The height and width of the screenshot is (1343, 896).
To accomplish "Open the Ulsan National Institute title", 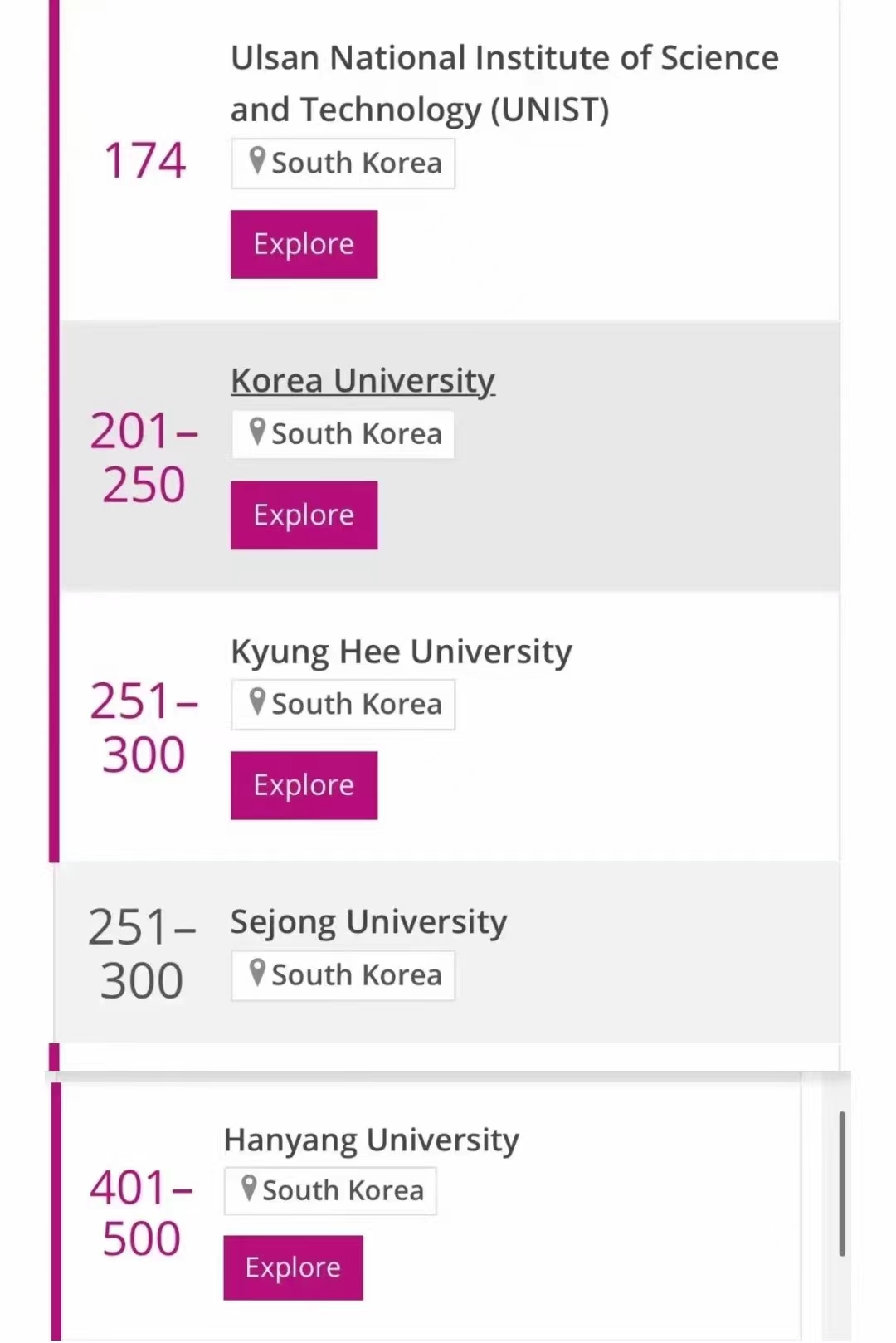I will (504, 84).
